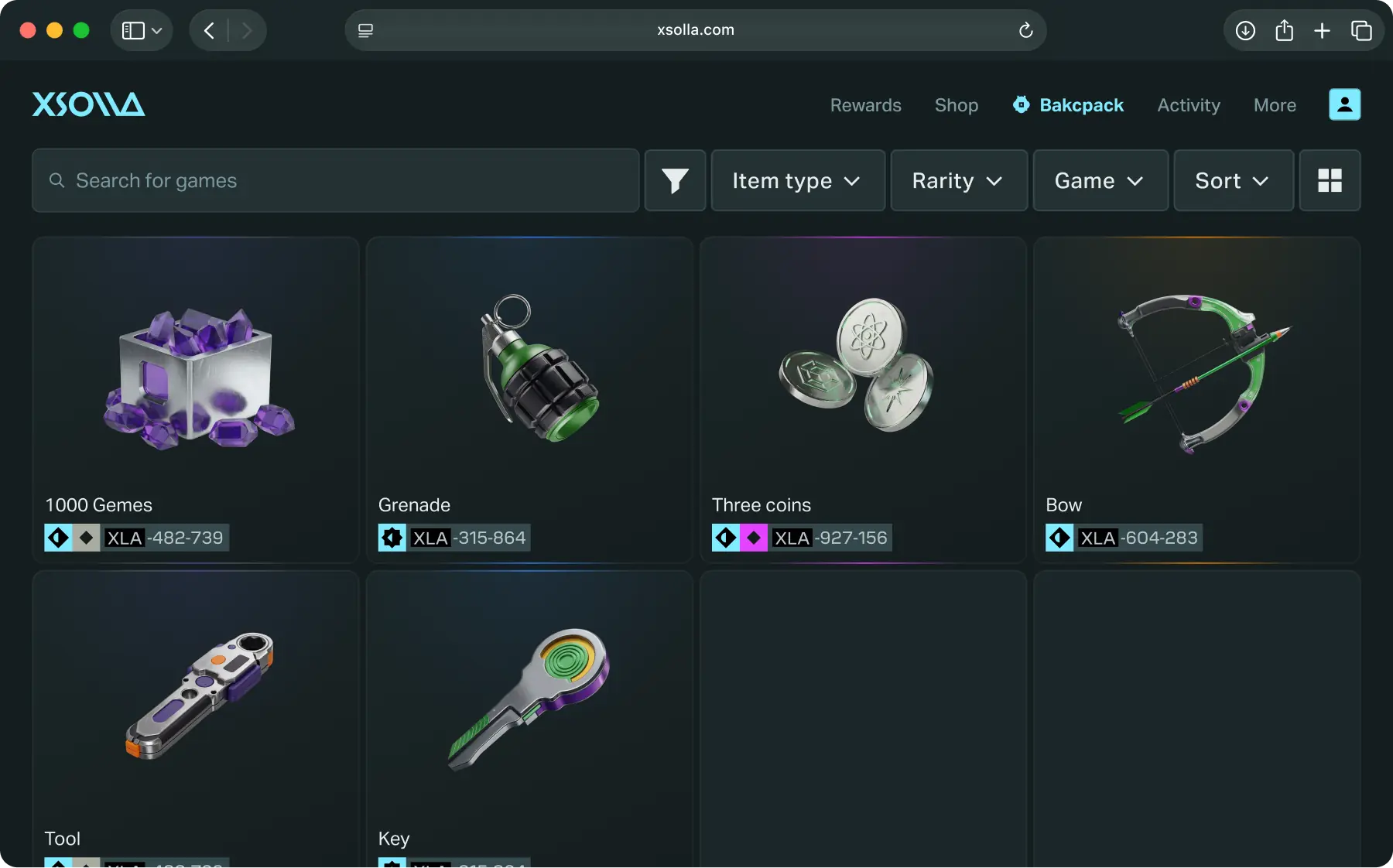The image size is (1393, 868).
Task: Click the cyan diamond badge under Bow
Action: point(1059,538)
